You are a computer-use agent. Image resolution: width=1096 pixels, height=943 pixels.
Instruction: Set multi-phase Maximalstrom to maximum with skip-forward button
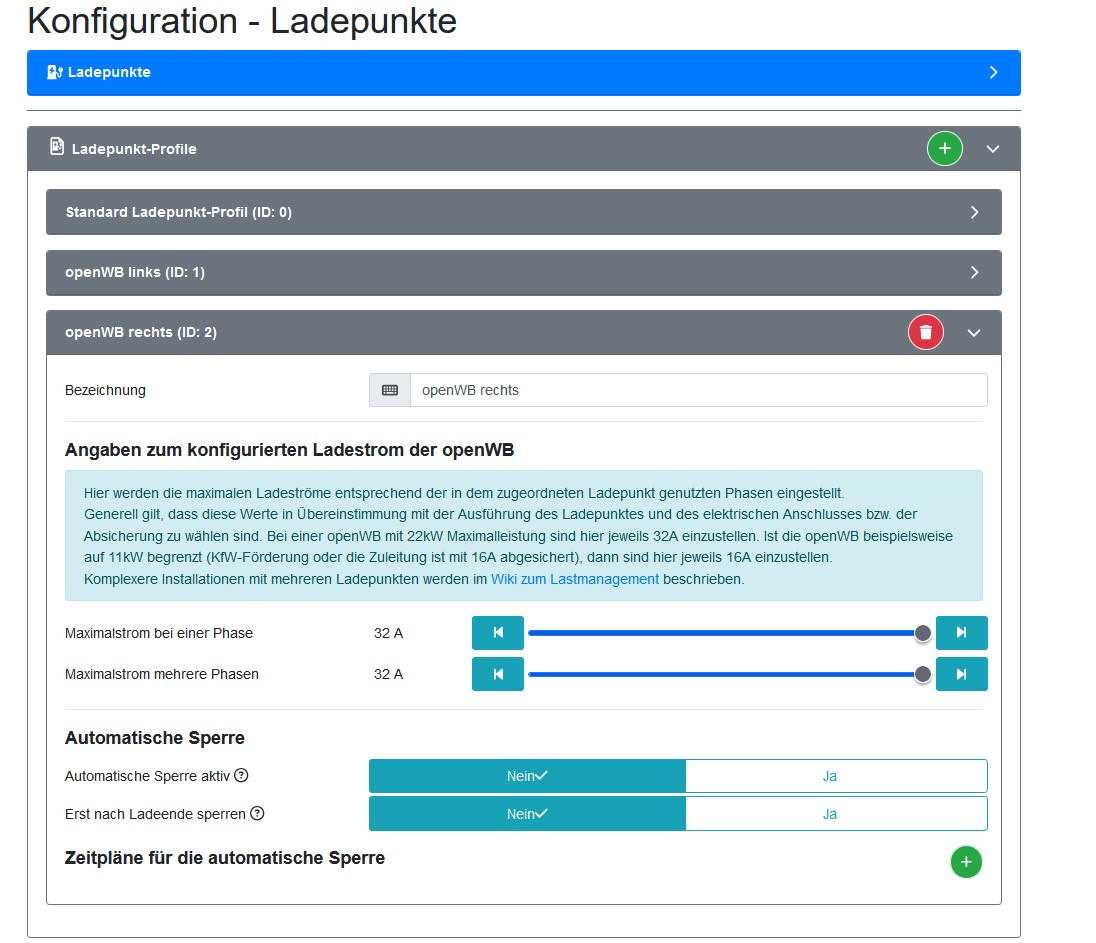pos(962,674)
